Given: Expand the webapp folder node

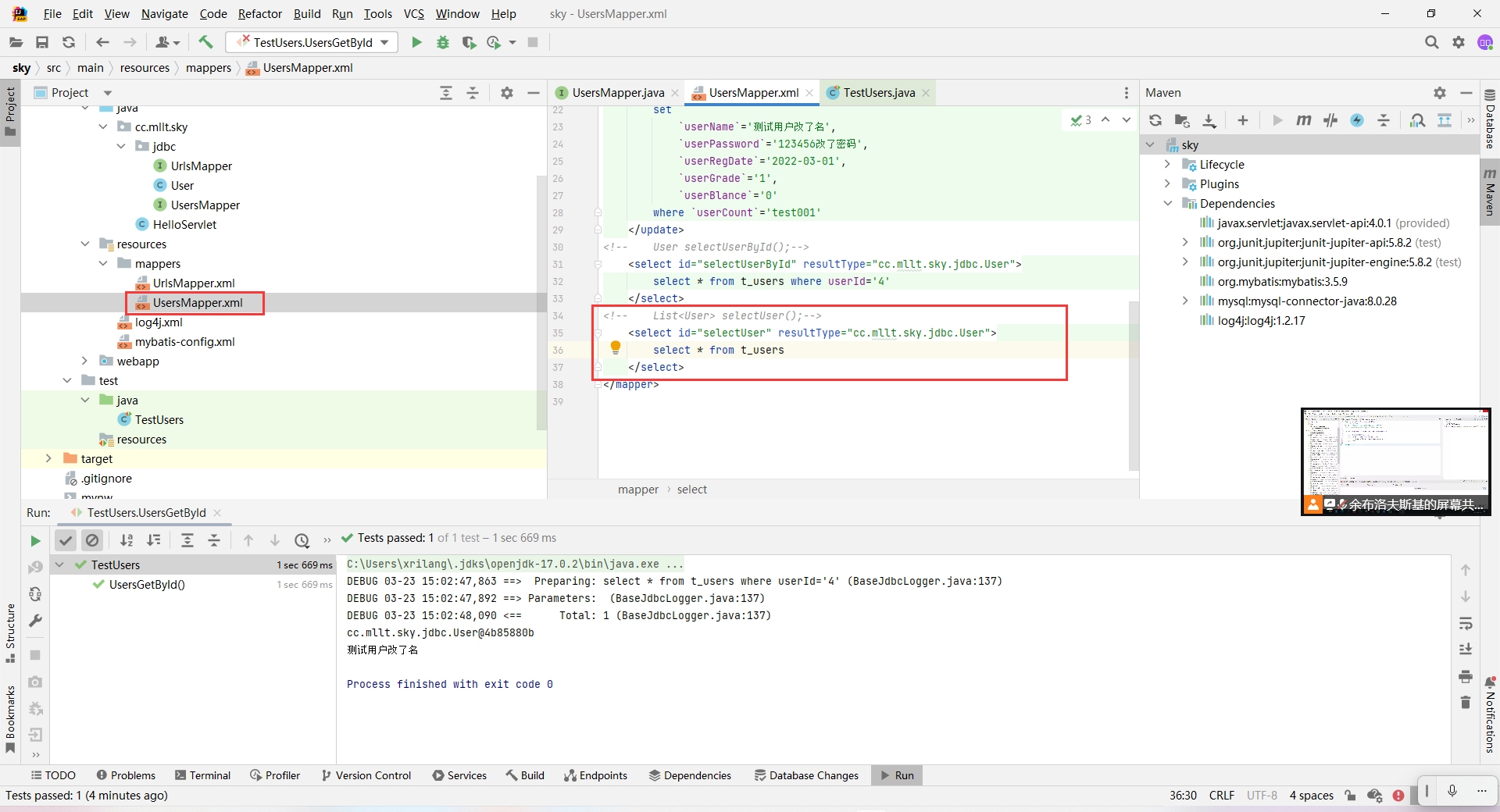Looking at the screenshot, I should point(85,361).
